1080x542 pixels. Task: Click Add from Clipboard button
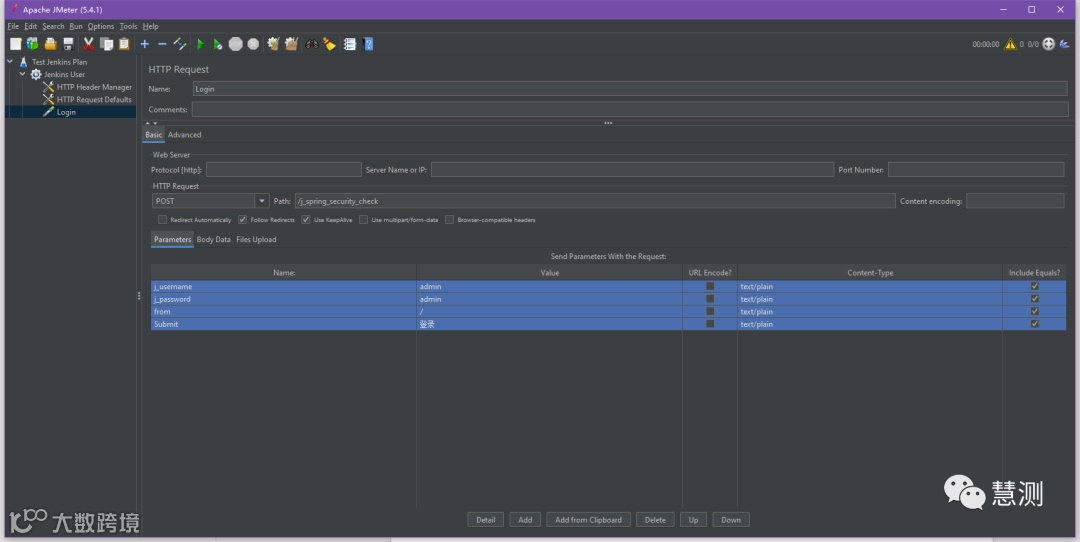(x=588, y=520)
